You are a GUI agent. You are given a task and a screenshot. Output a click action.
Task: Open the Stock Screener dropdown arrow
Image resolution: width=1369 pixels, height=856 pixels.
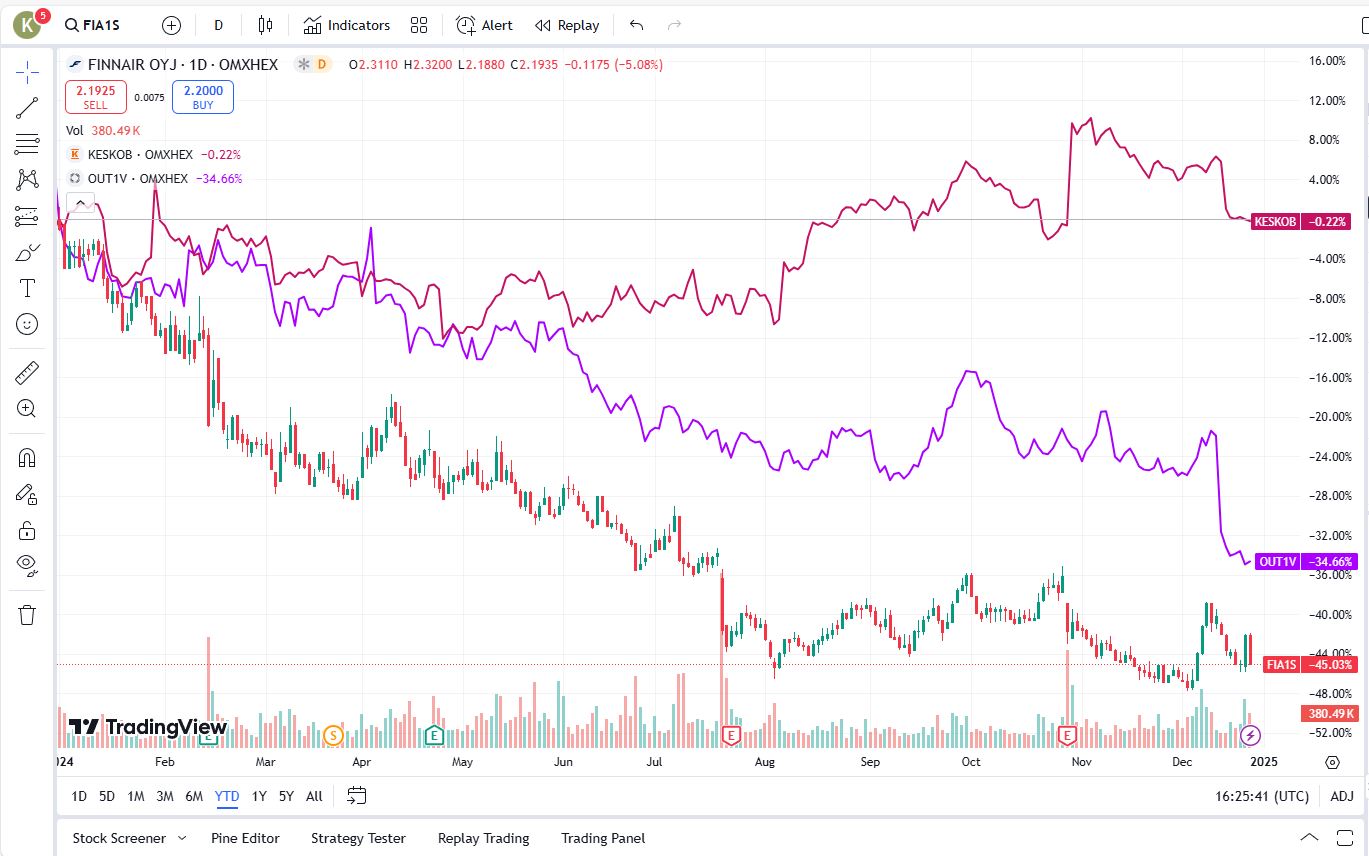[182, 838]
